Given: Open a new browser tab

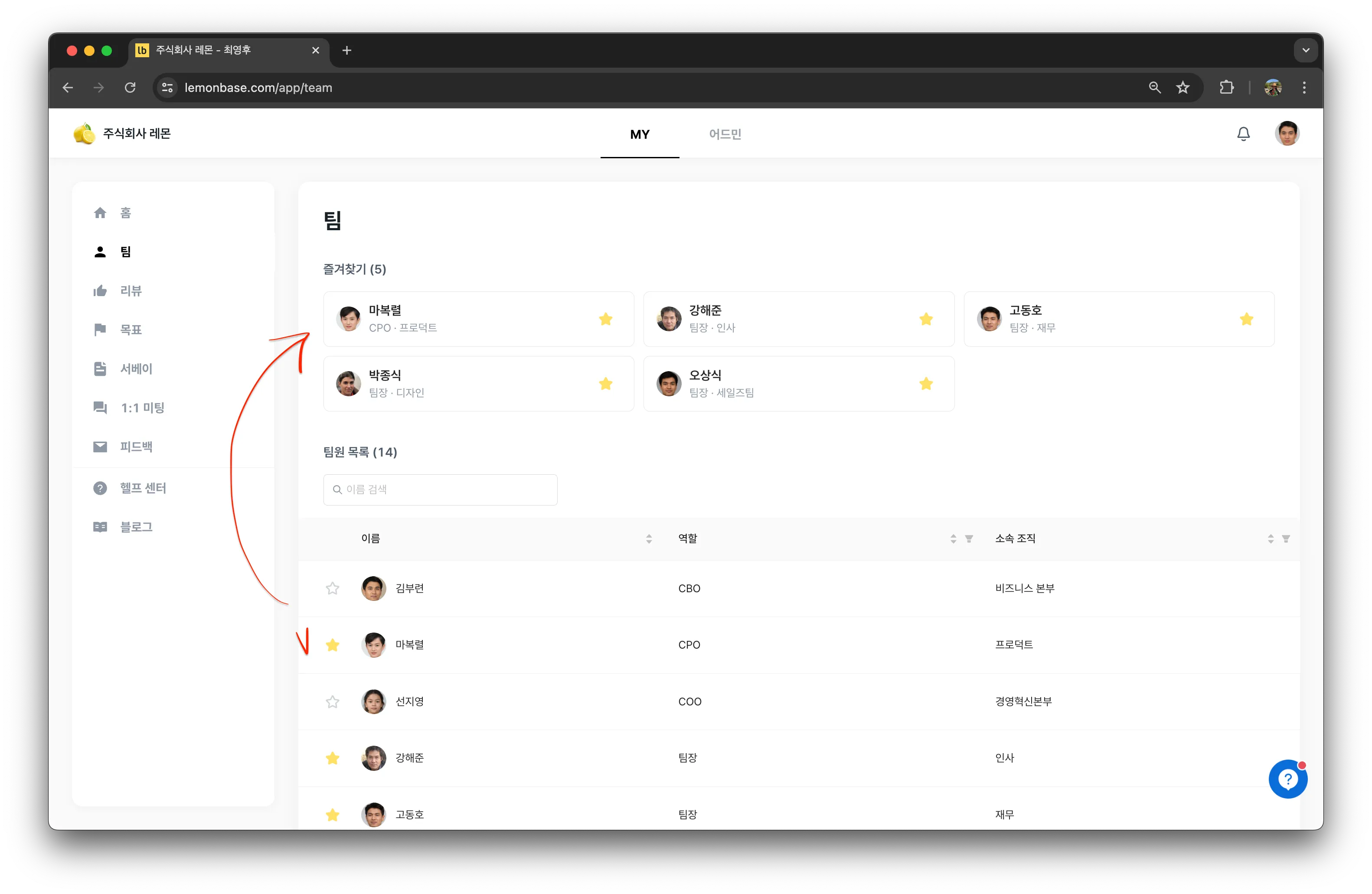Looking at the screenshot, I should 346,50.
